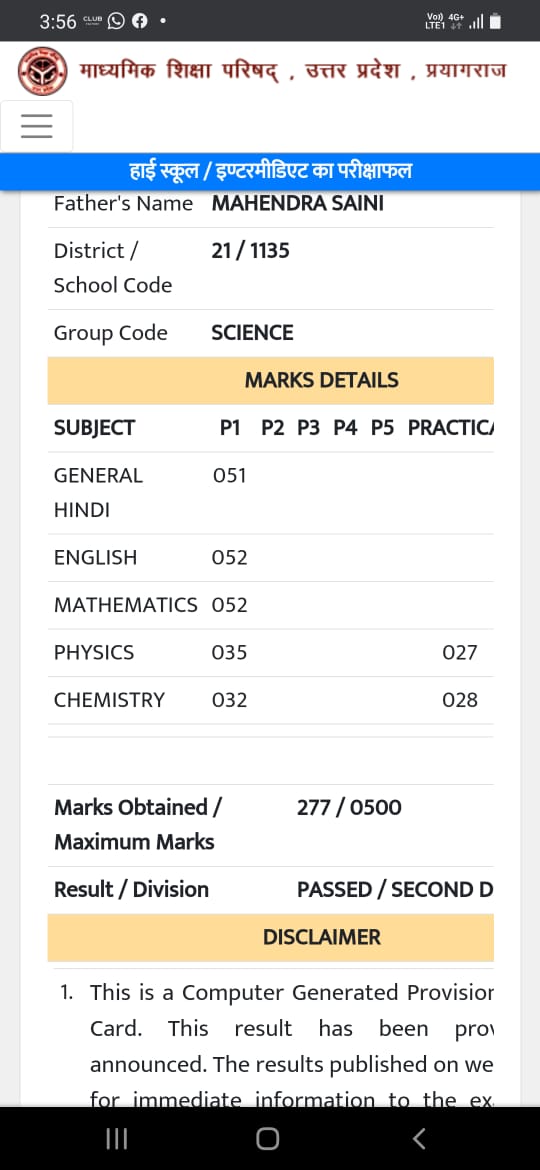Viewport: 540px width, 1170px height.
Task: Tap the SUBJECT column header
Action: click(x=94, y=428)
